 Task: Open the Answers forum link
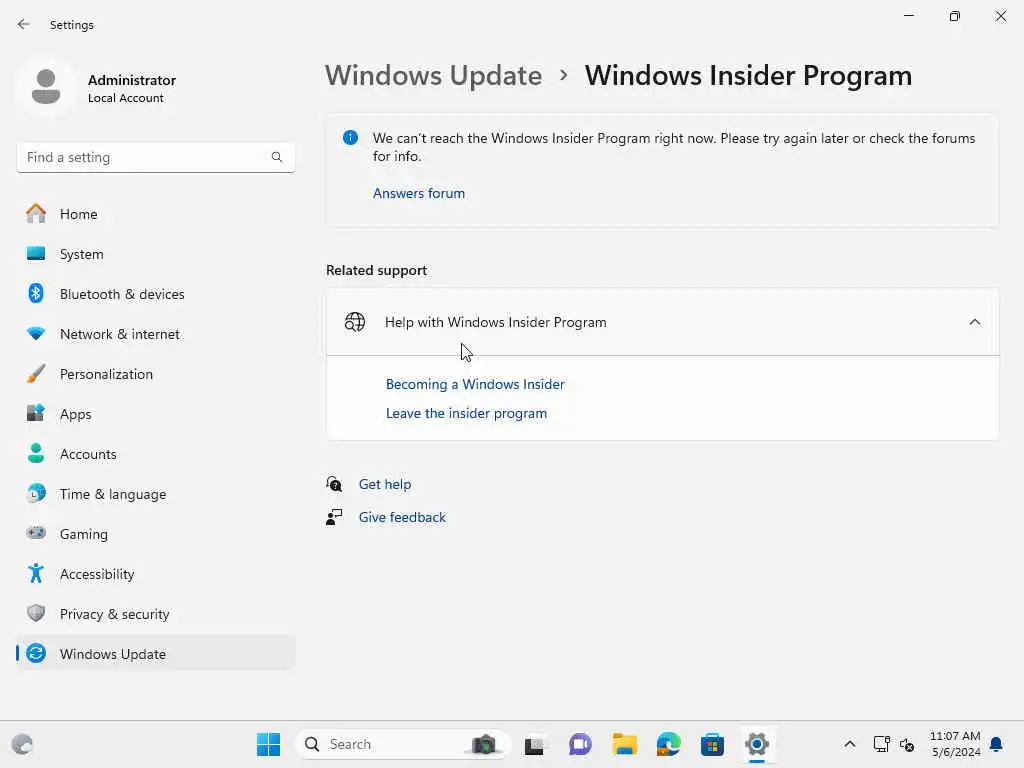tap(419, 193)
